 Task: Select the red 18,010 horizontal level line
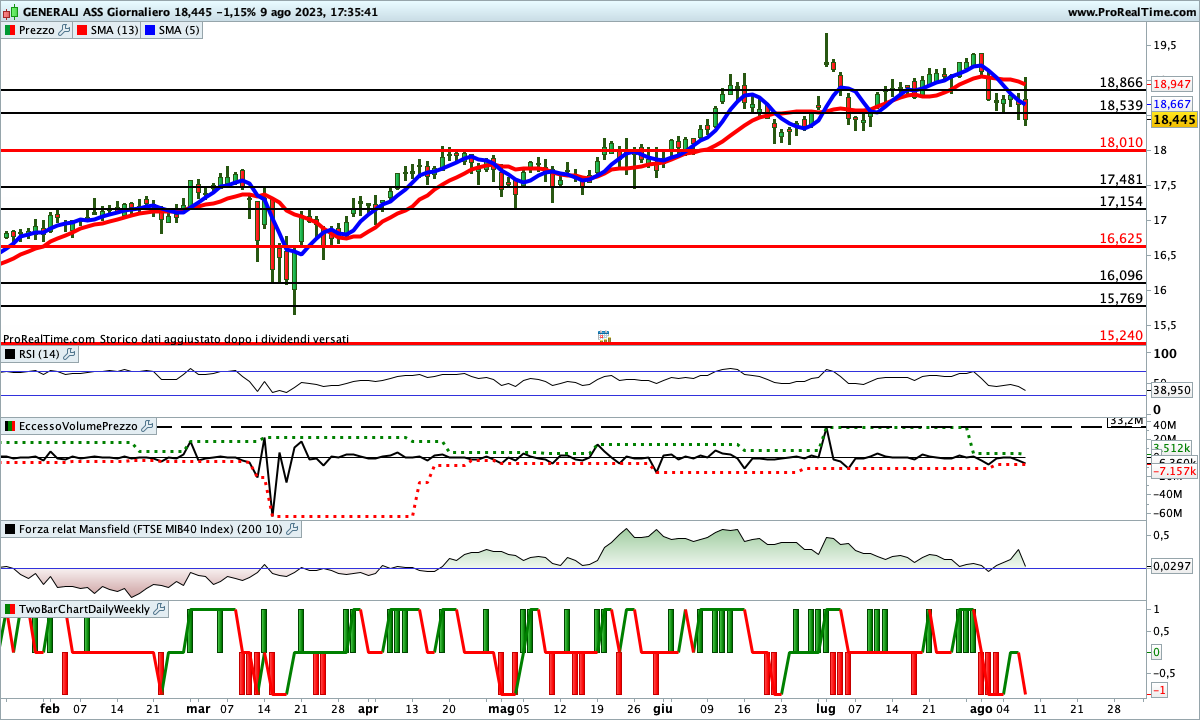[500, 151]
